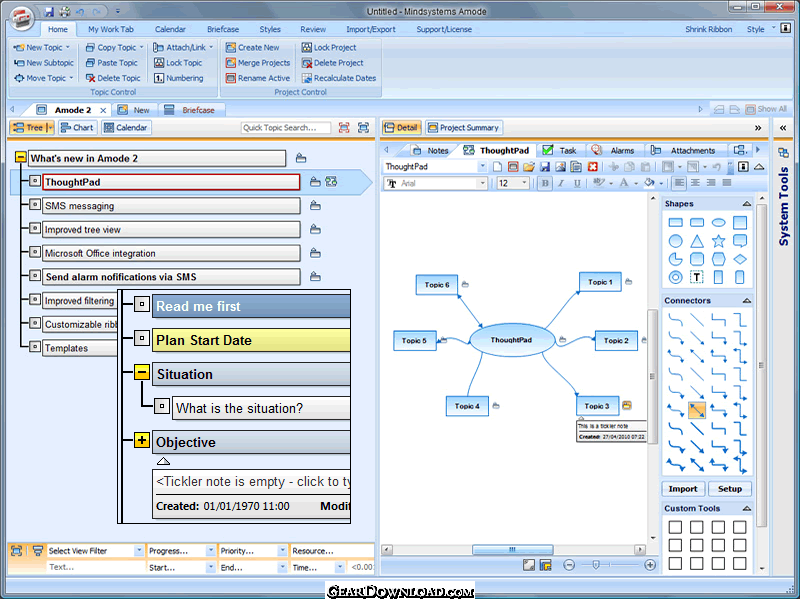This screenshot has width=800, height=600.
Task: Toggle the Project Summary pane button
Action: tap(463, 128)
